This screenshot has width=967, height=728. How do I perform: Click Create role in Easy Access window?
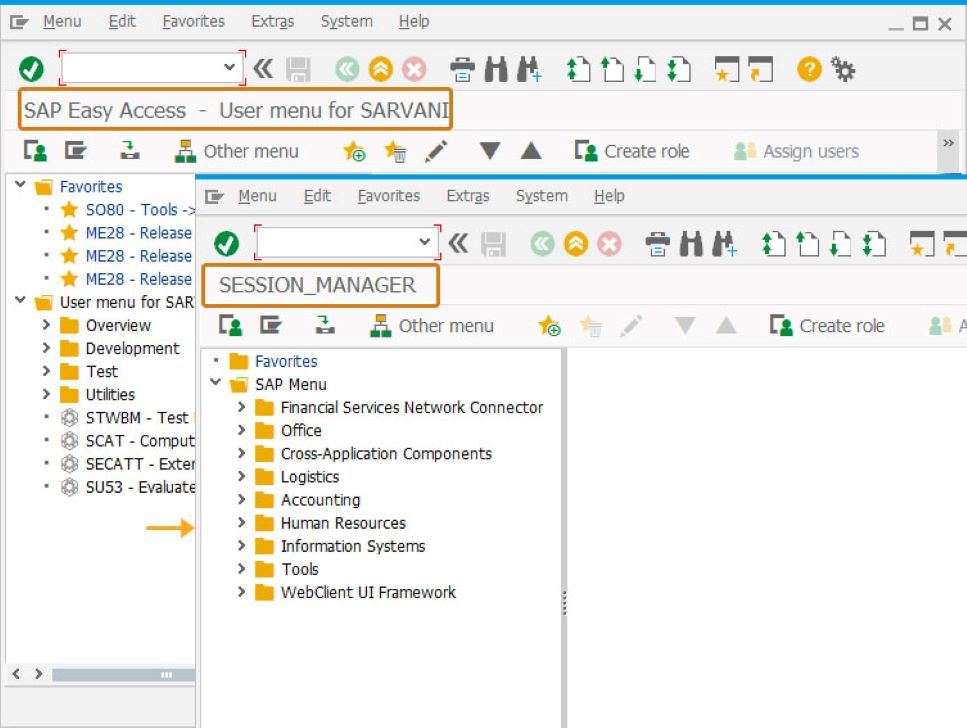[632, 151]
